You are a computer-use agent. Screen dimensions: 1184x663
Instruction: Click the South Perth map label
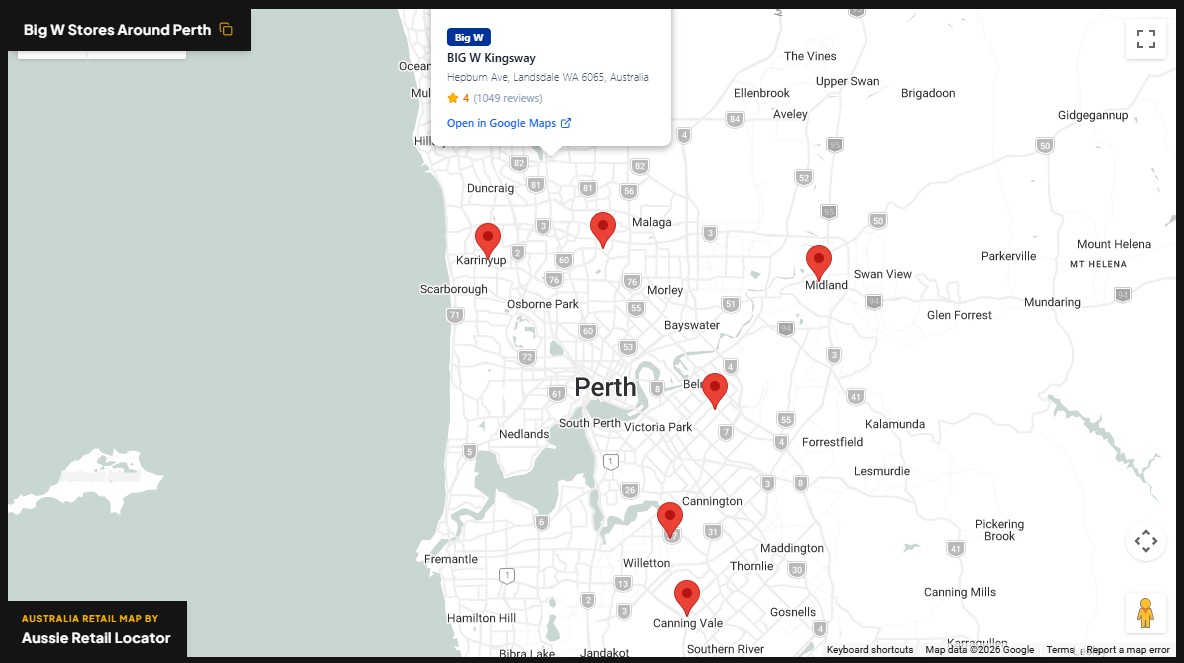[x=590, y=423]
